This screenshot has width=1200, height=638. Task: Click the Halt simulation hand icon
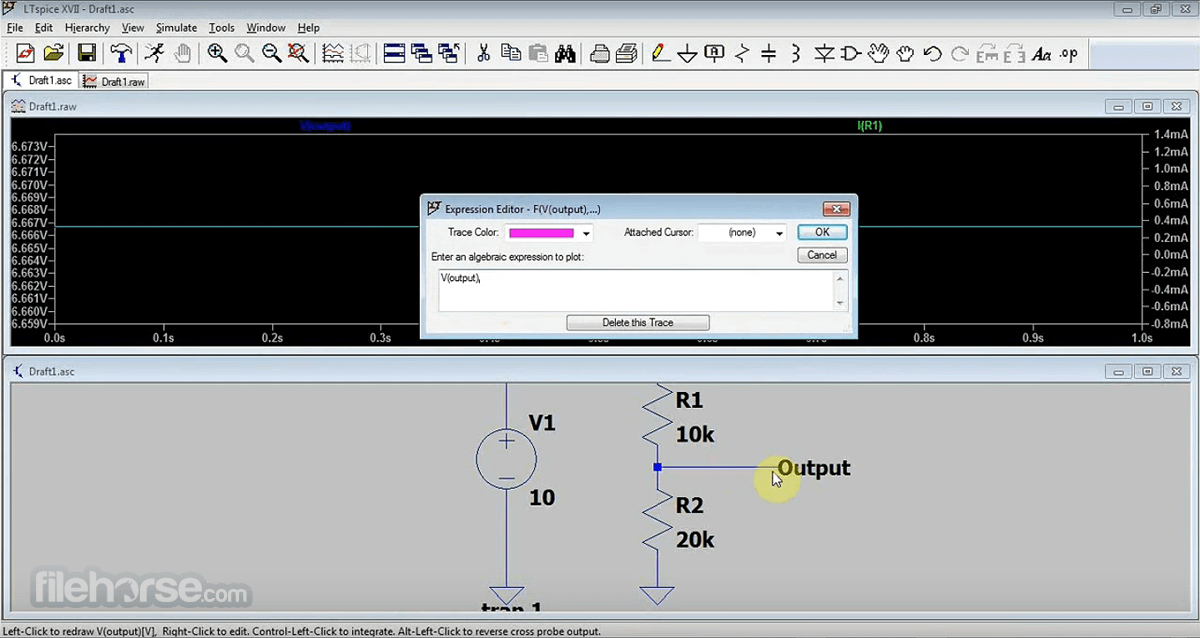pyautogui.click(x=183, y=53)
